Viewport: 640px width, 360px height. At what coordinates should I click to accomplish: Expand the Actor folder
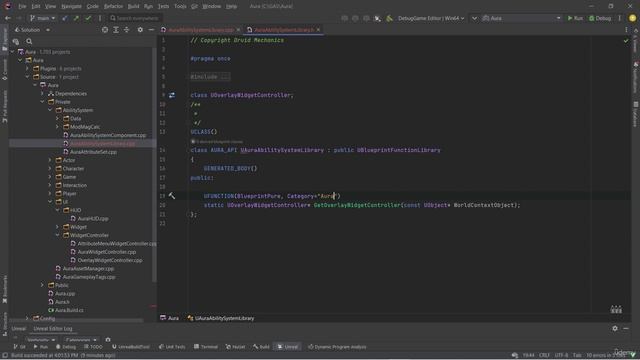click(x=50, y=160)
